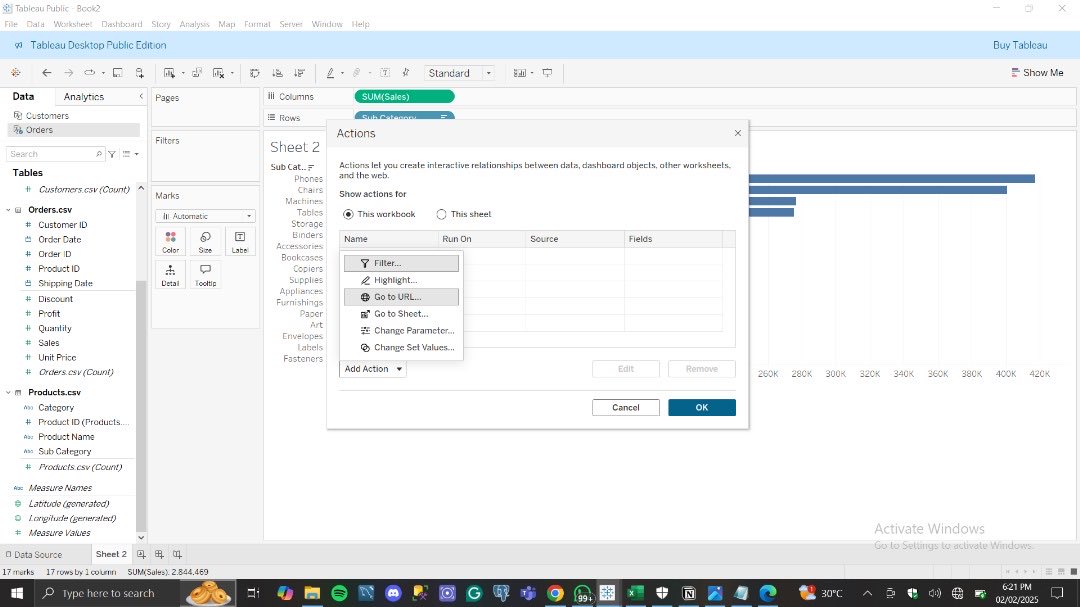Choose Go to Sheet... from the menu

coord(401,313)
